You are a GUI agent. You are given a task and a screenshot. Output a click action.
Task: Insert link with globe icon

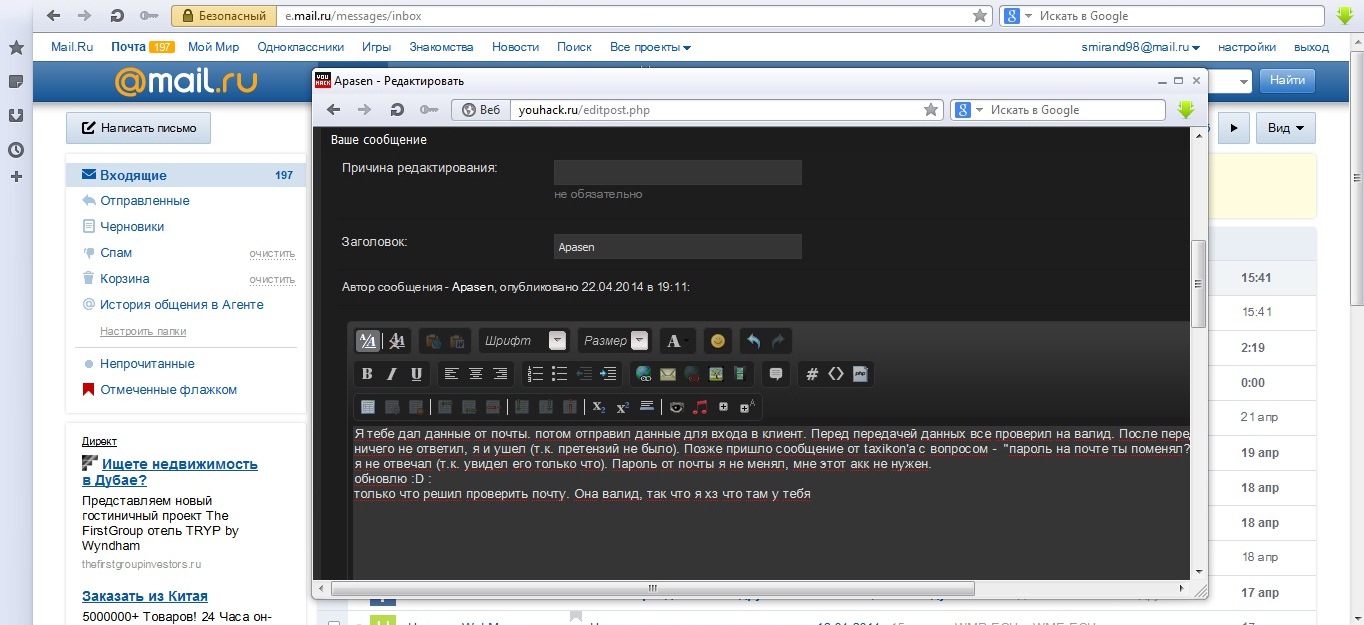coord(643,374)
